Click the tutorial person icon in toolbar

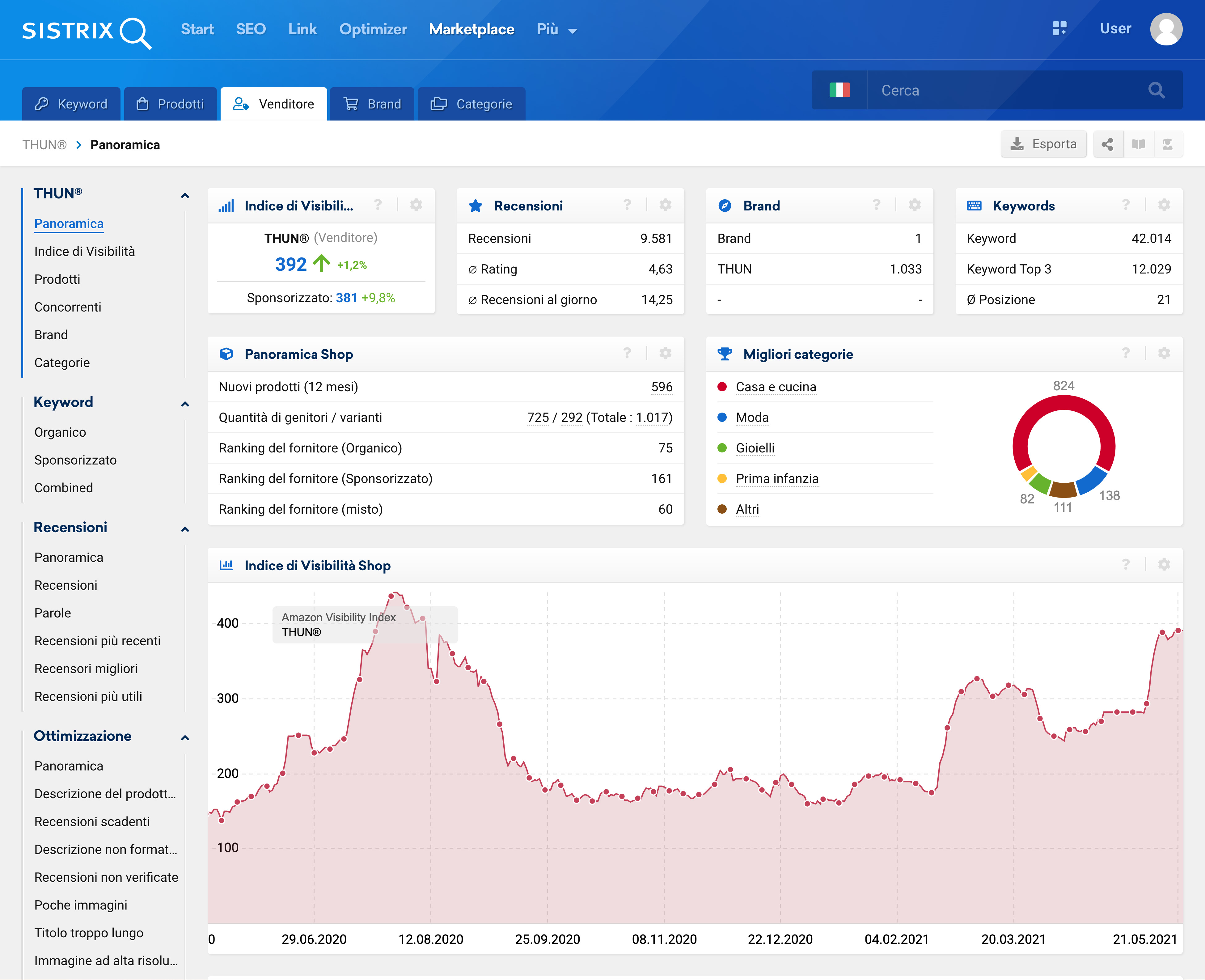[1168, 145]
